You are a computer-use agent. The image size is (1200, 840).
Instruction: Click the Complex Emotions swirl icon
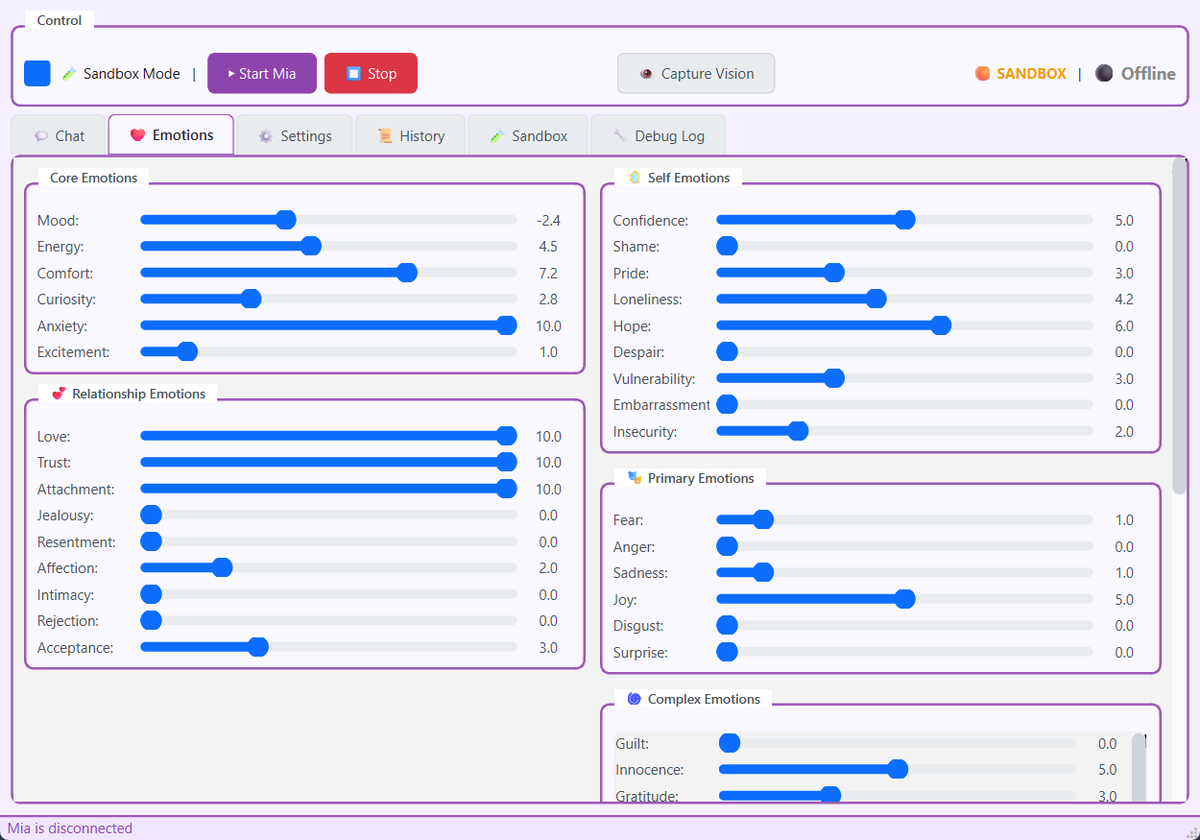point(634,699)
